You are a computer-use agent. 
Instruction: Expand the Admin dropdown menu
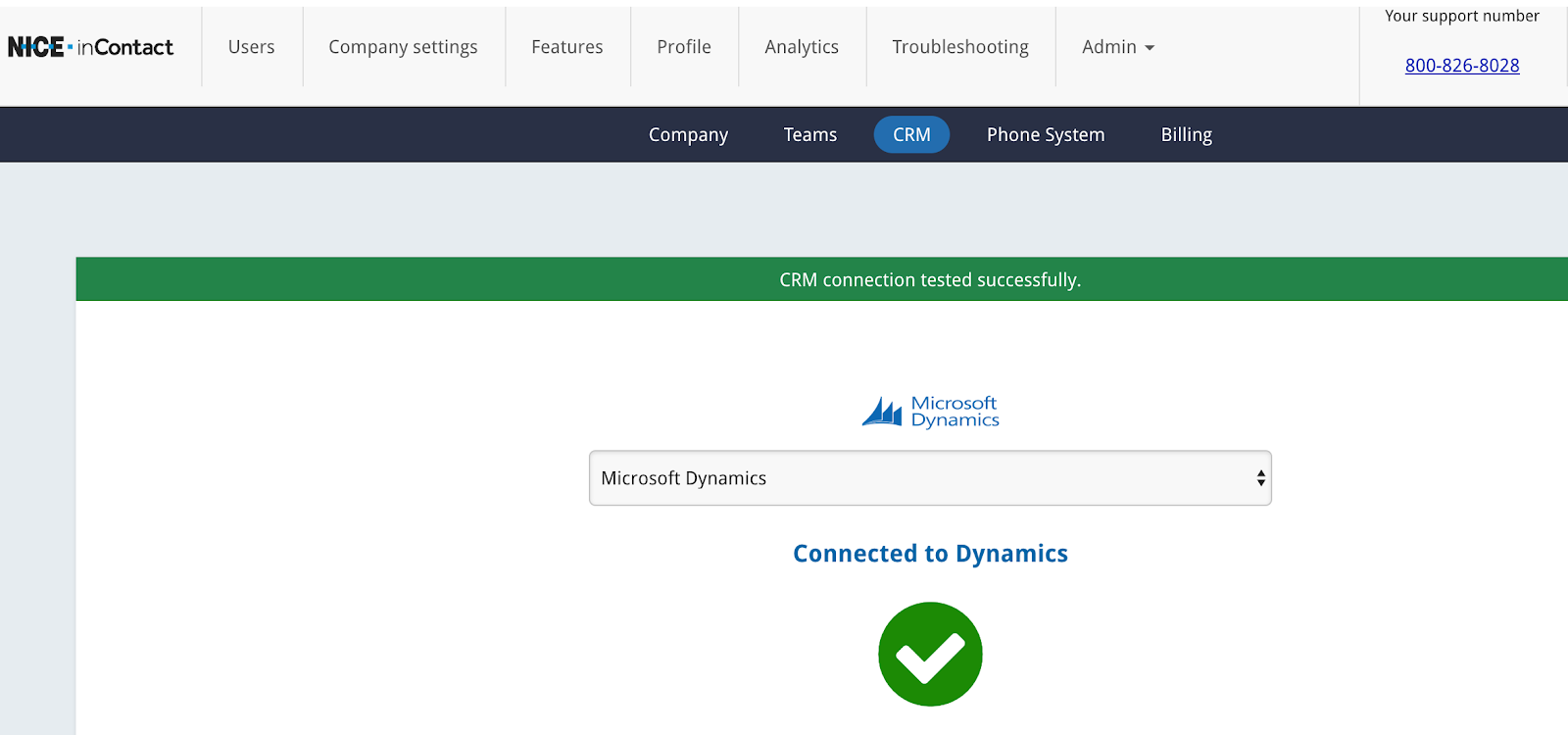click(1118, 47)
